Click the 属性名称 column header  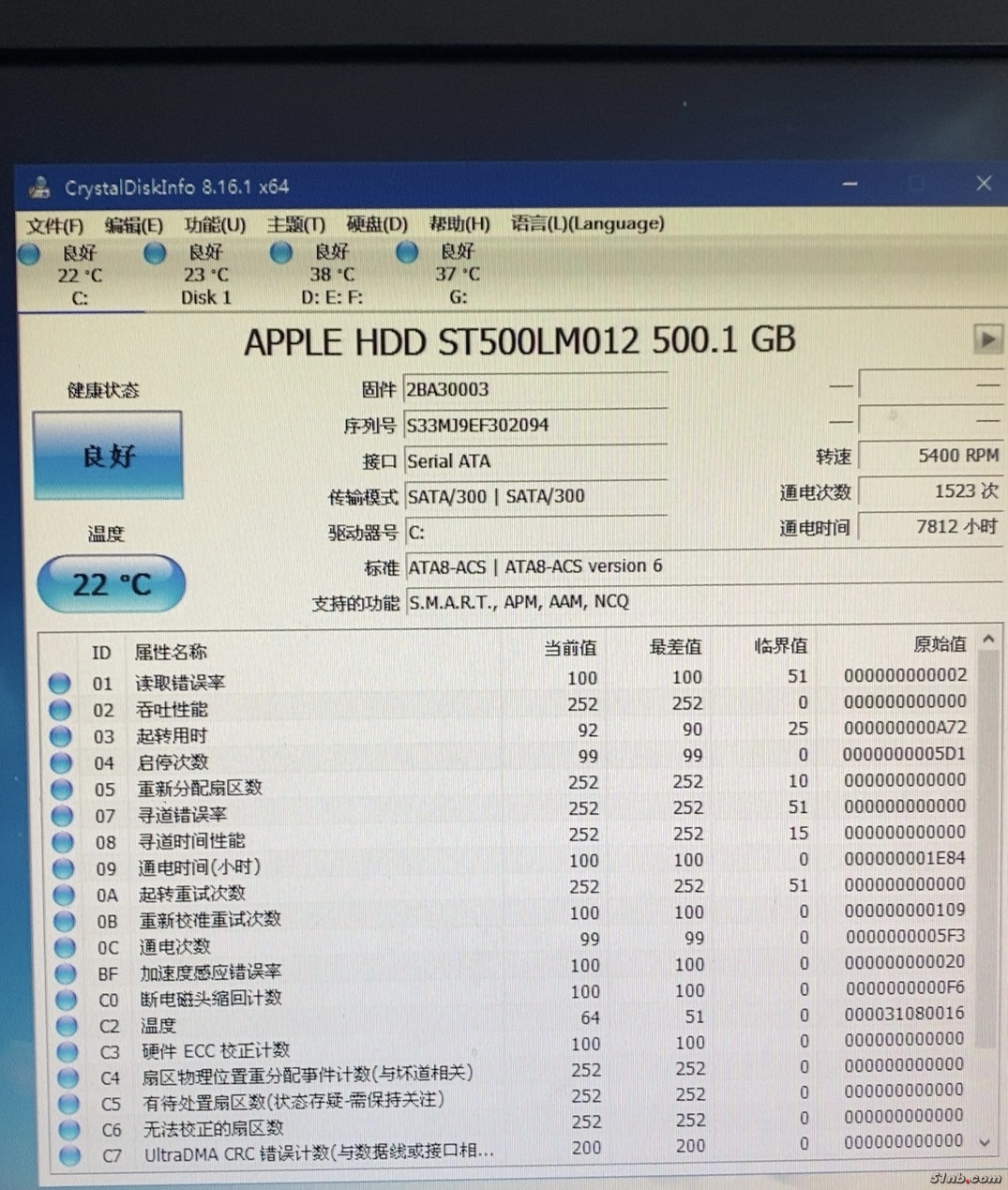pos(171,652)
